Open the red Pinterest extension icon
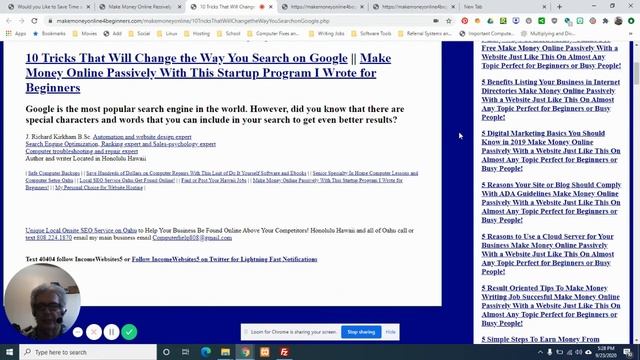 pos(464,21)
